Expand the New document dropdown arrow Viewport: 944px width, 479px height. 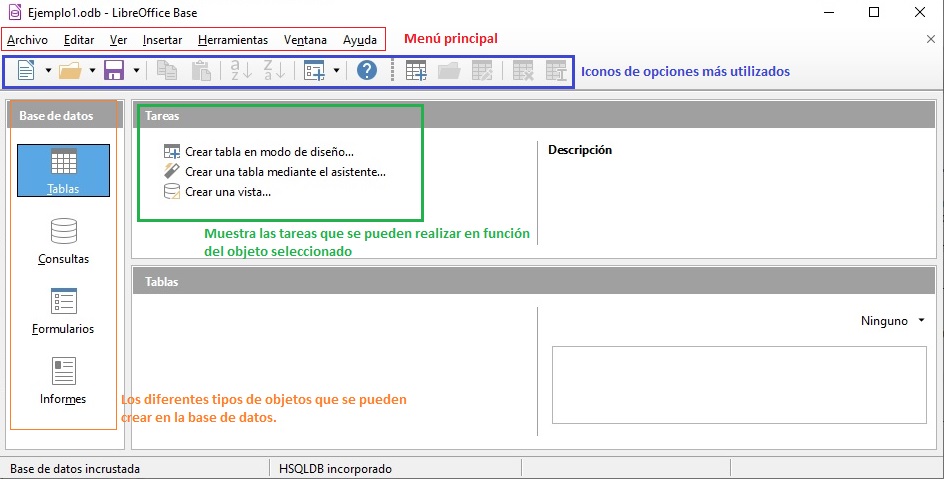tap(48, 70)
